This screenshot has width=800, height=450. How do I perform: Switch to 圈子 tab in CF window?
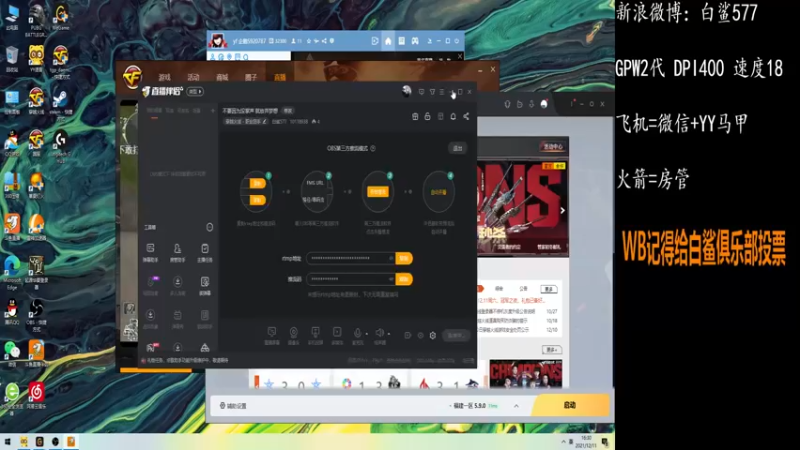coord(251,78)
